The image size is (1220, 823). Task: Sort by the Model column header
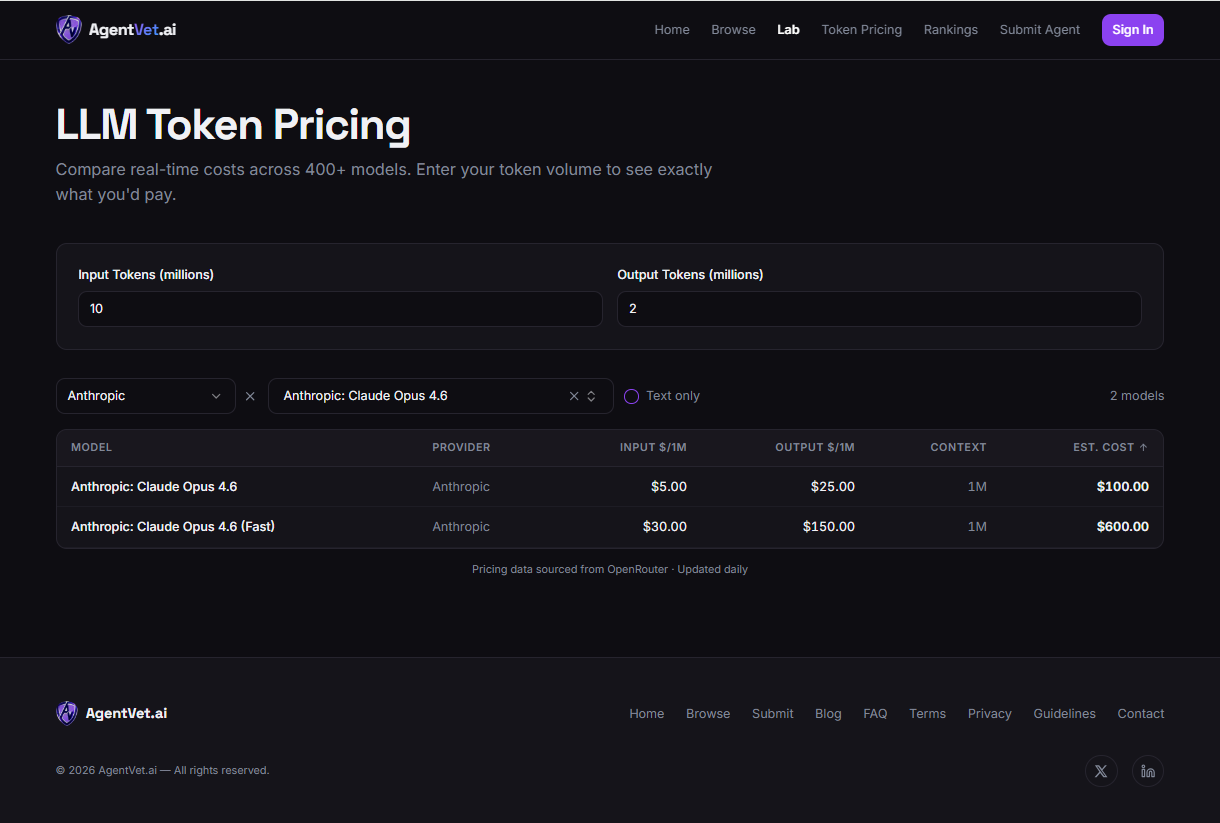91,447
